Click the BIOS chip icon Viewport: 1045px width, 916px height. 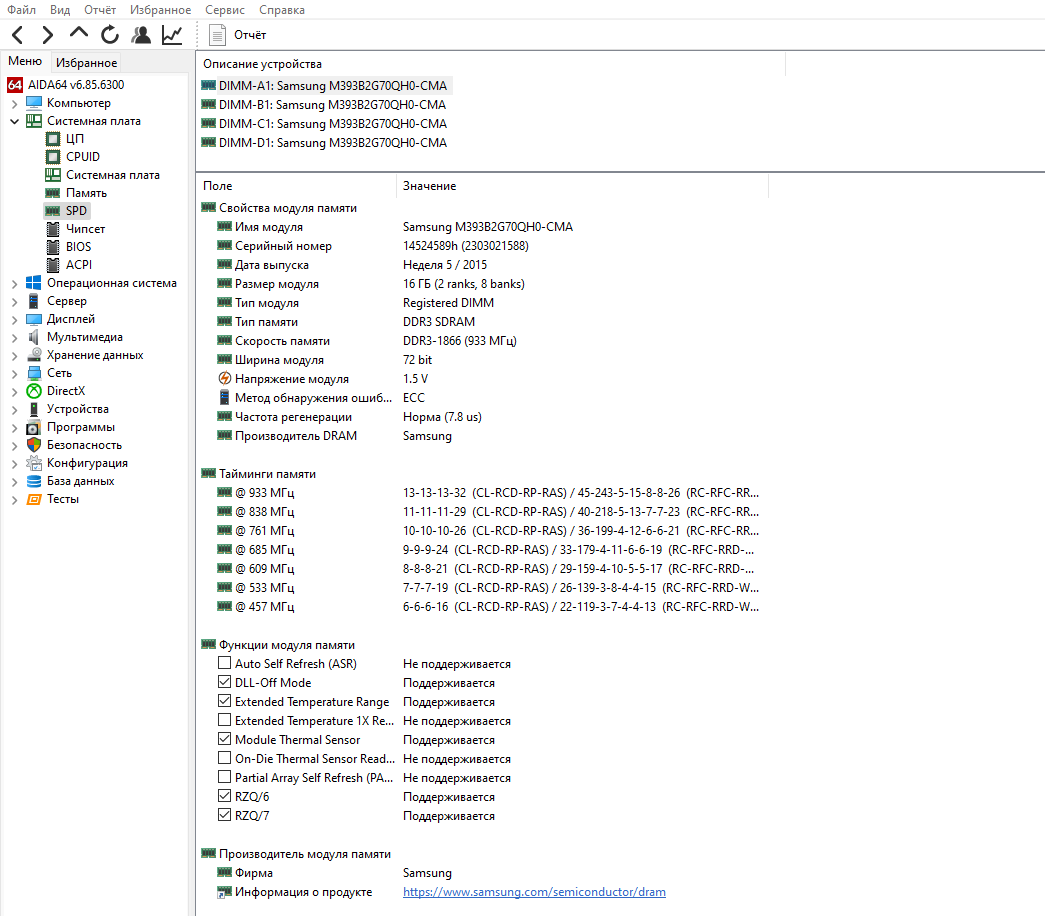(x=53, y=247)
